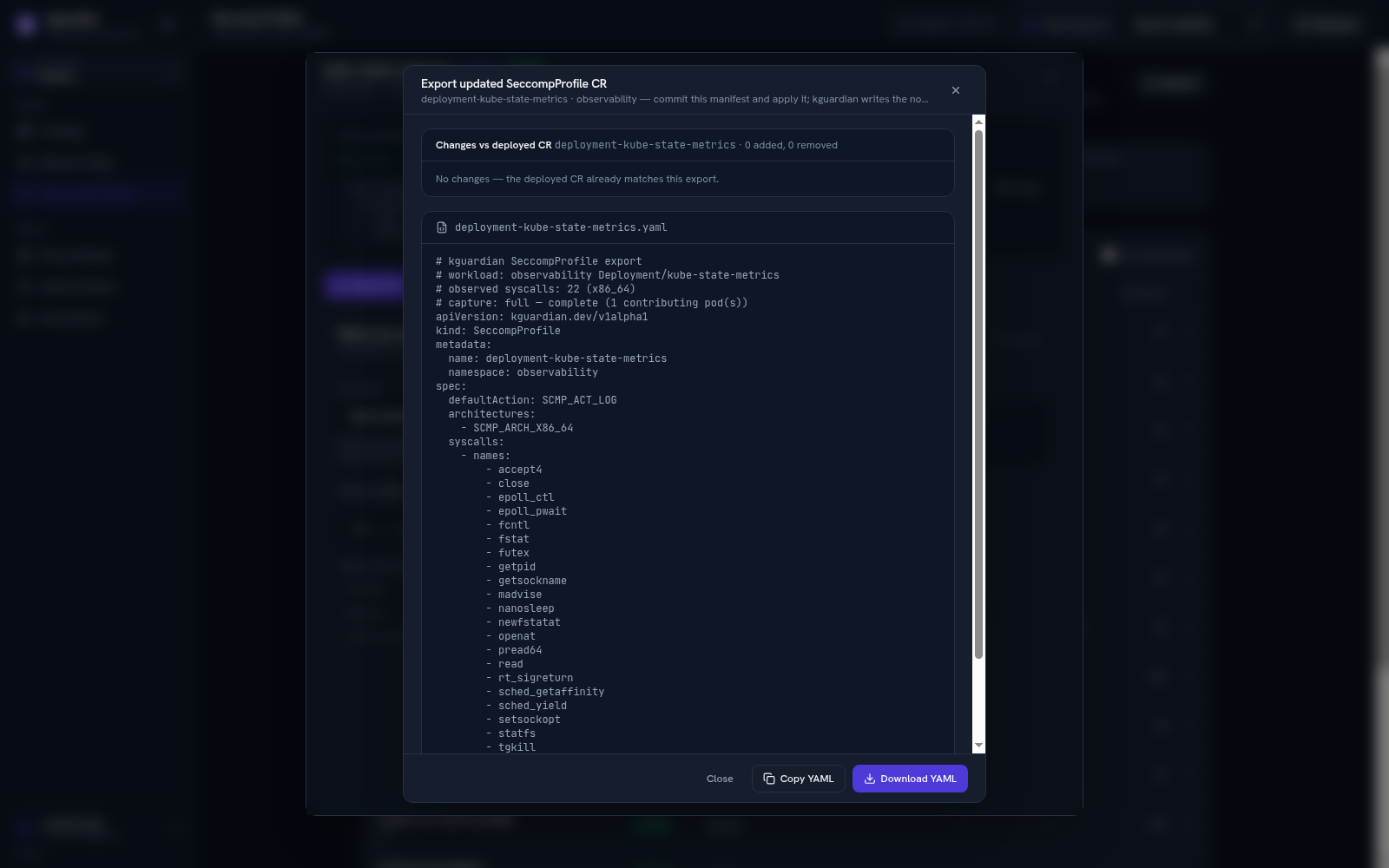Click the tgkill syscall entry
The image size is (1389, 868).
(517, 747)
